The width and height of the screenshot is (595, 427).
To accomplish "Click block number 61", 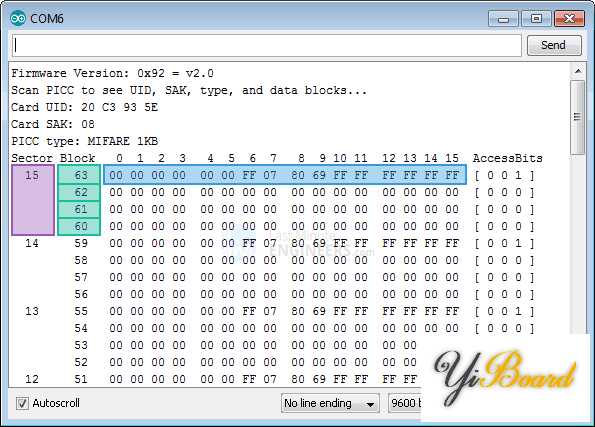I will (81, 209).
